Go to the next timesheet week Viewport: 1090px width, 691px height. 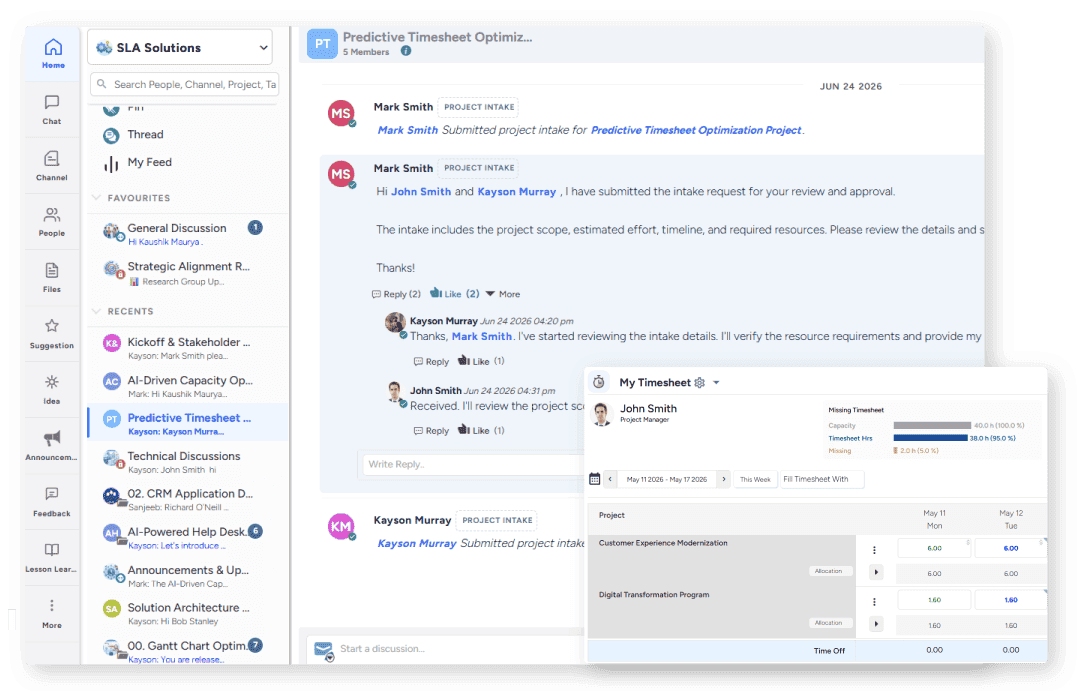pyautogui.click(x=724, y=478)
